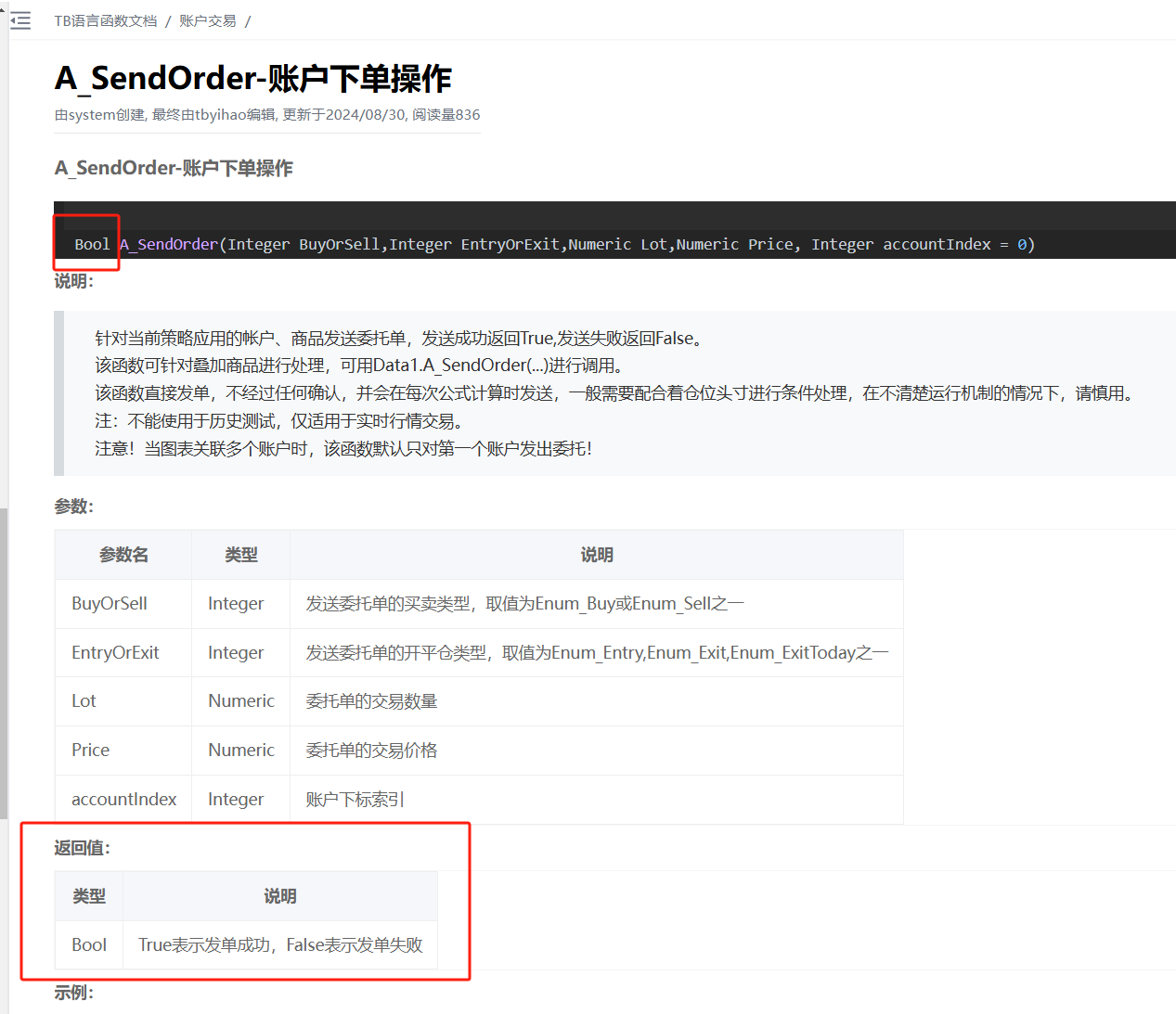1176x1014 pixels.
Task: Click the 参数名 table column header
Action: coord(123,555)
